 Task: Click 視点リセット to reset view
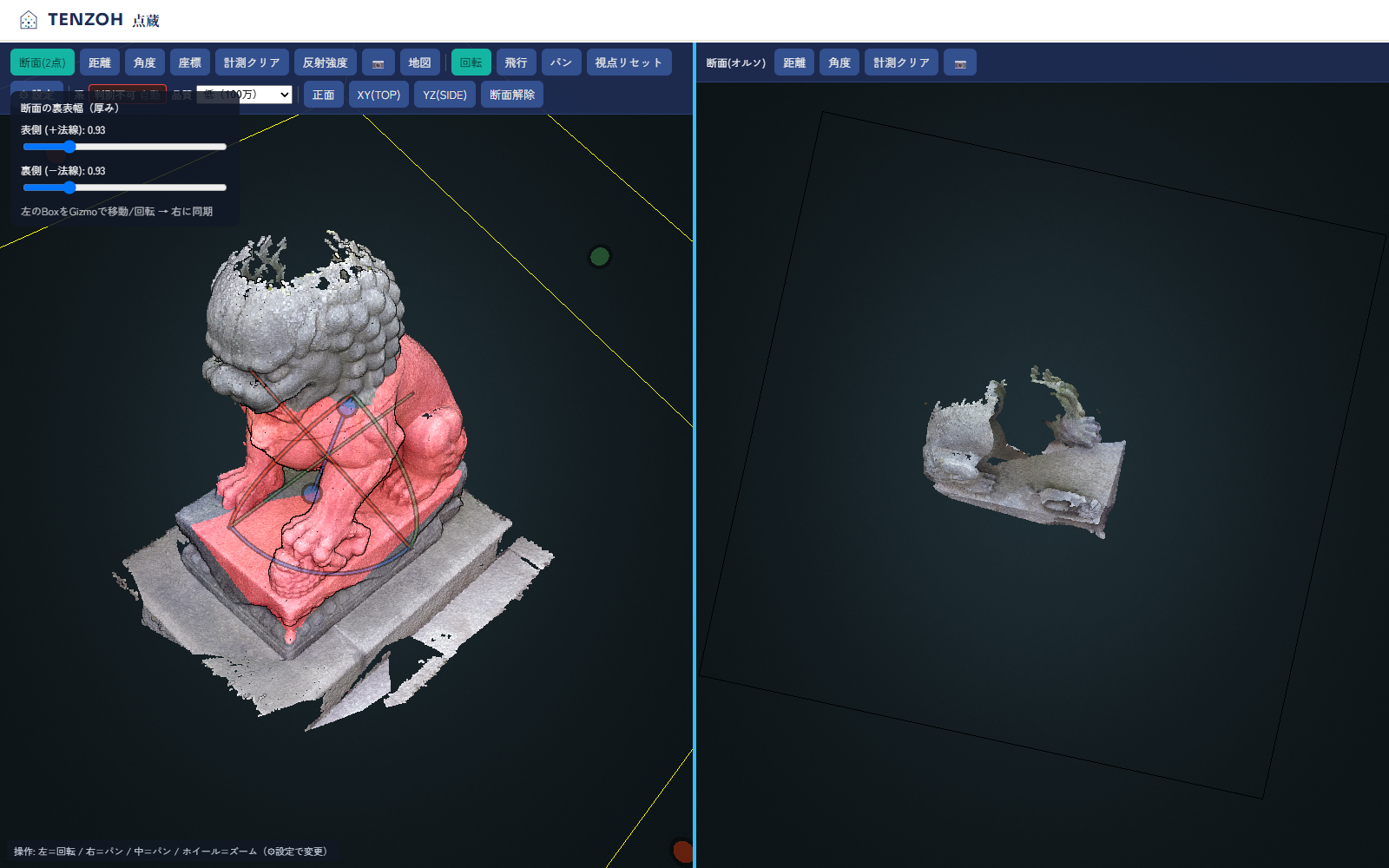(x=629, y=62)
